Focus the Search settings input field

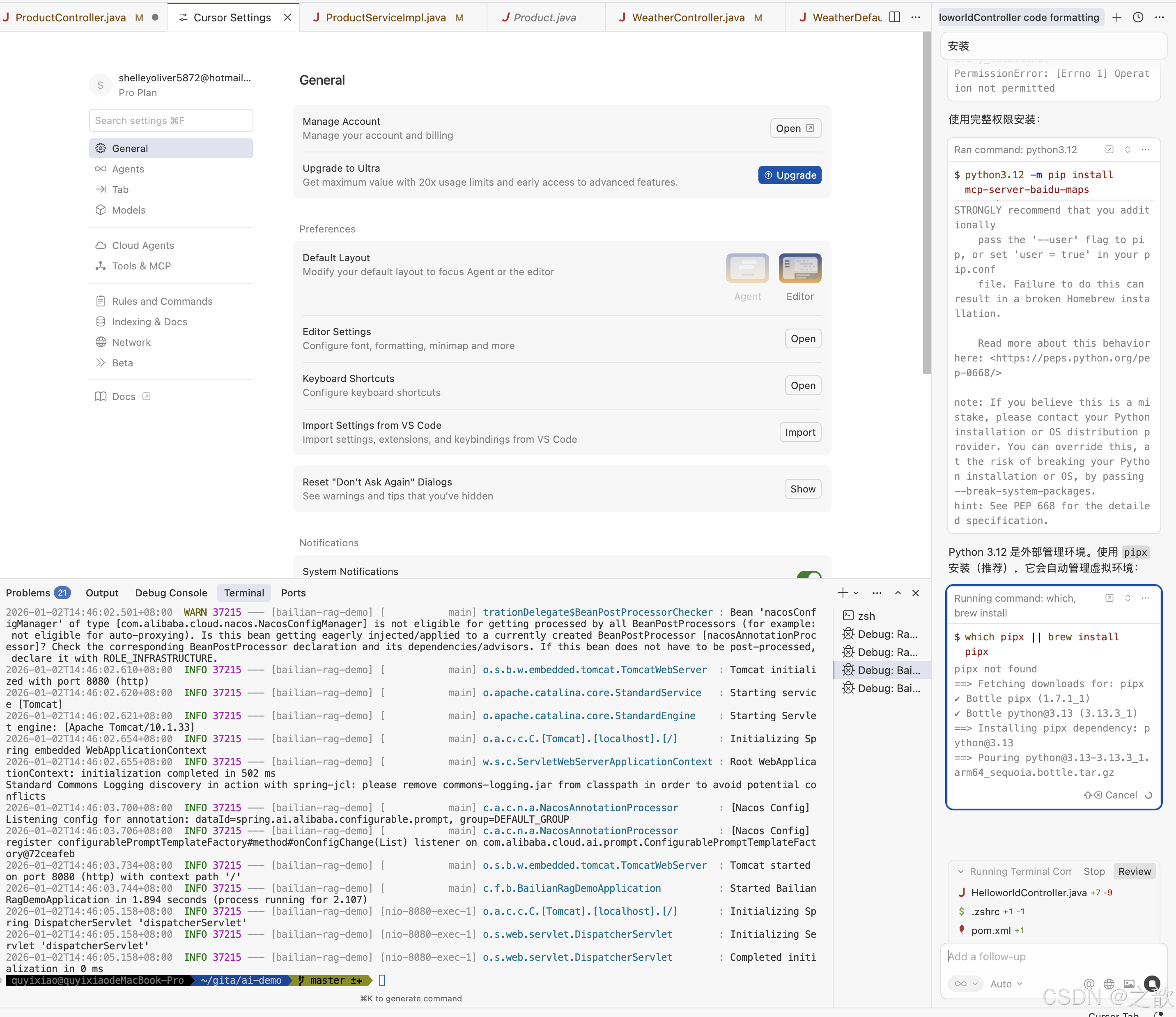(x=171, y=120)
